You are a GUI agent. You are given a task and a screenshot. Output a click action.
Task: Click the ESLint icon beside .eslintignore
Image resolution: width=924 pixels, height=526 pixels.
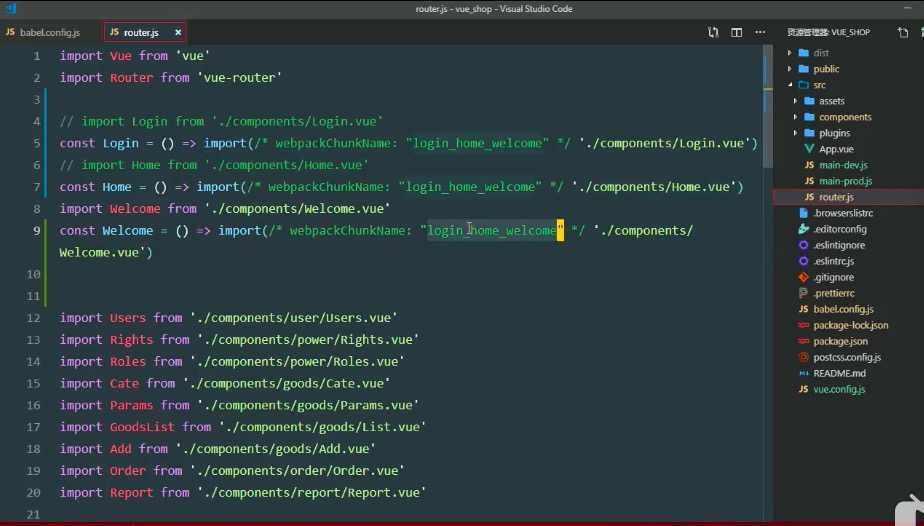tap(803, 244)
